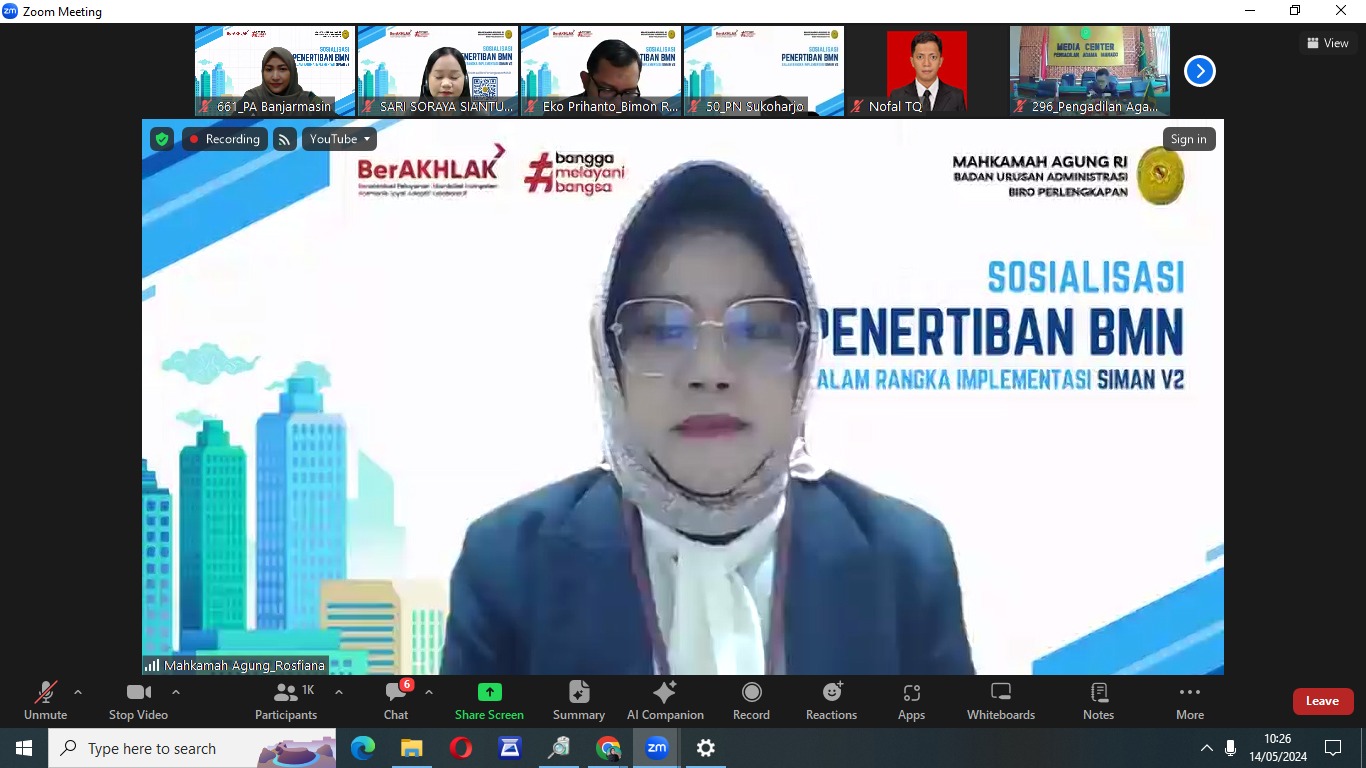Screen dimensions: 1366x768
Task: Select the Nofal TQ participant thumbnail
Action: pos(927,71)
